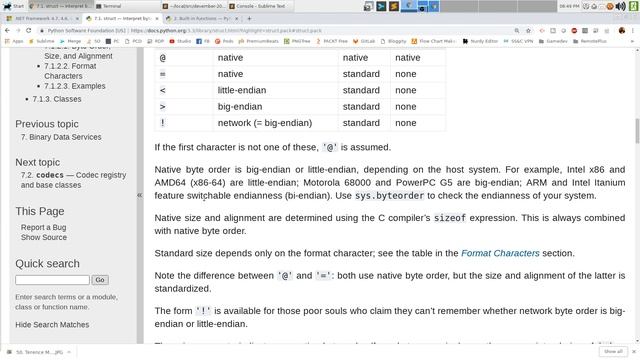Click Show all downloads button
Viewport: 640px width, 360px height.
coord(613,351)
